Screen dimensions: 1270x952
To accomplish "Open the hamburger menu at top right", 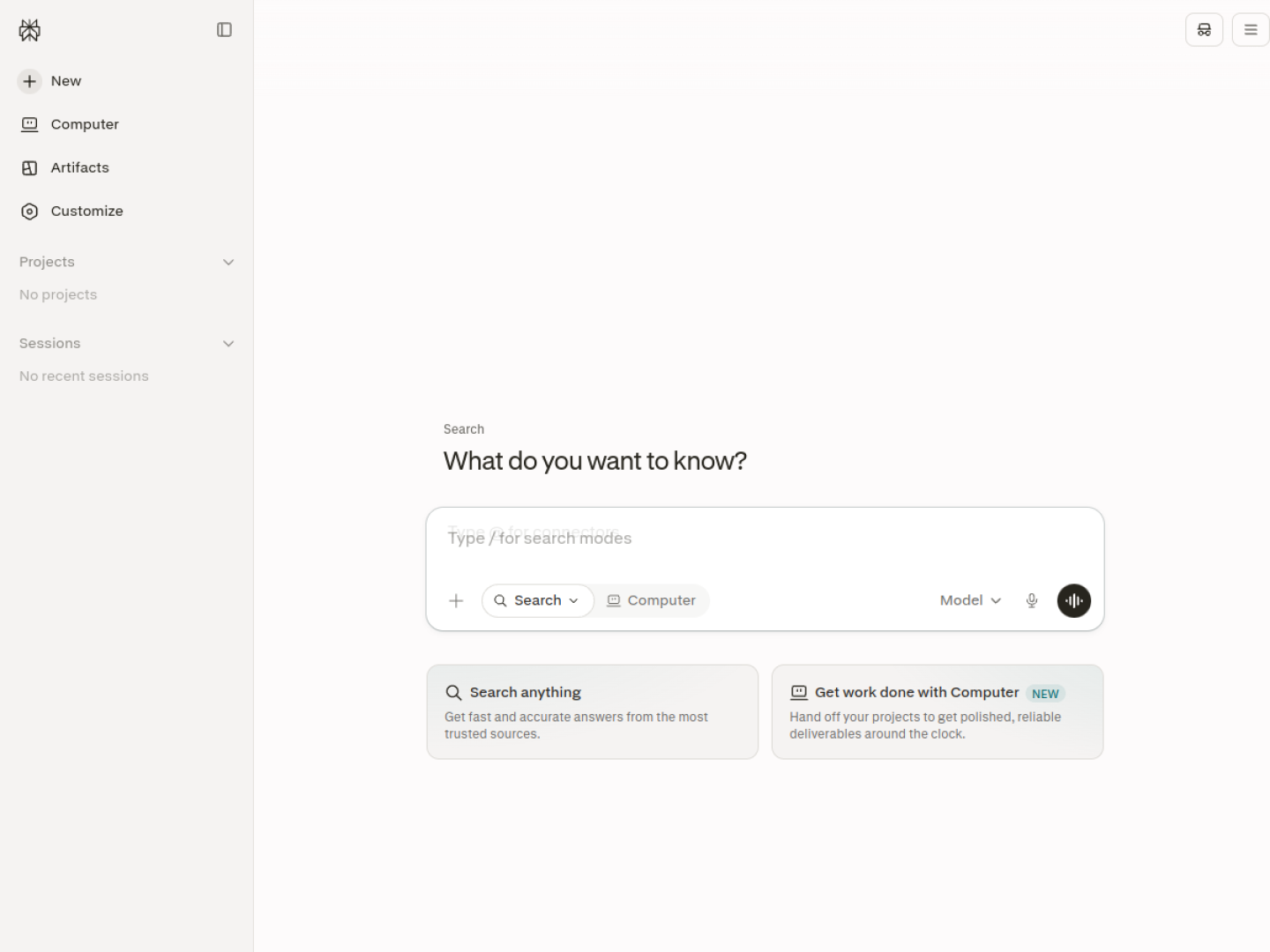I will click(1251, 30).
